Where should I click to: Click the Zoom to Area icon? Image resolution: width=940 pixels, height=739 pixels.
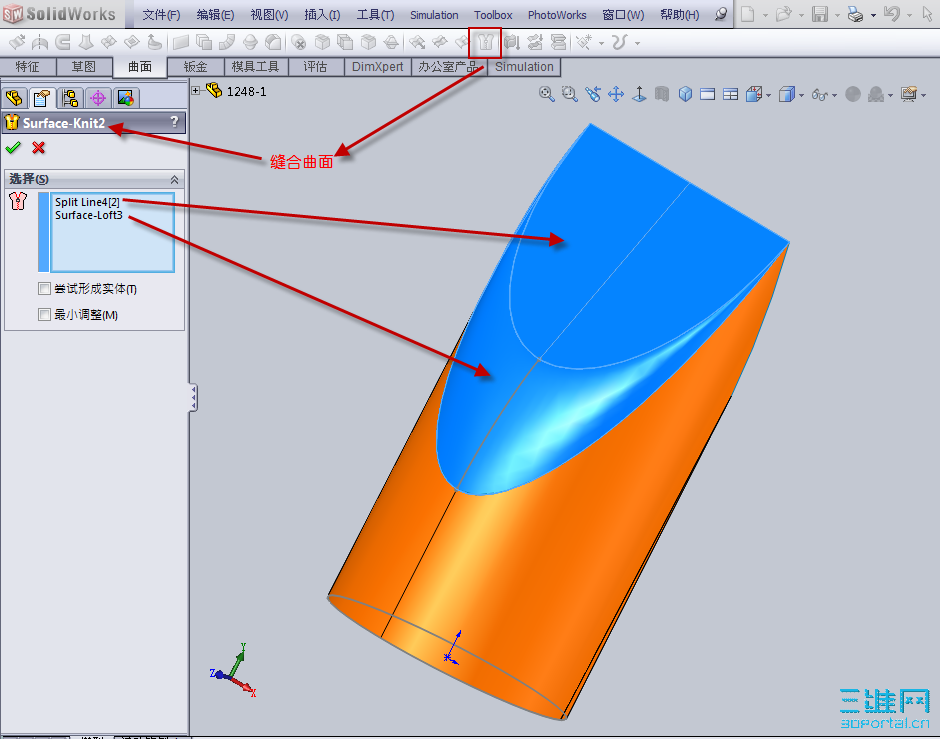point(570,94)
